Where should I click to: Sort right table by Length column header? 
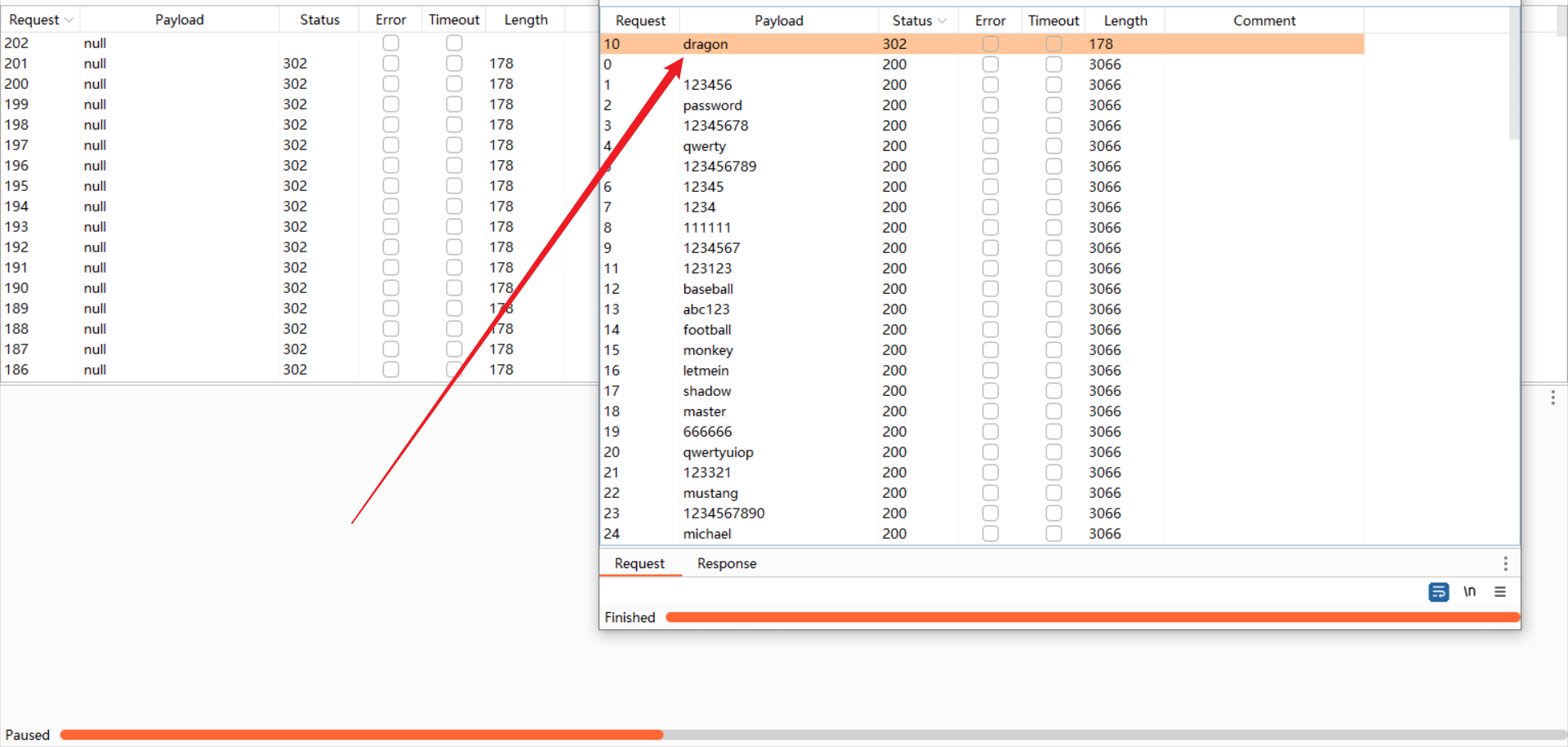click(x=1125, y=21)
